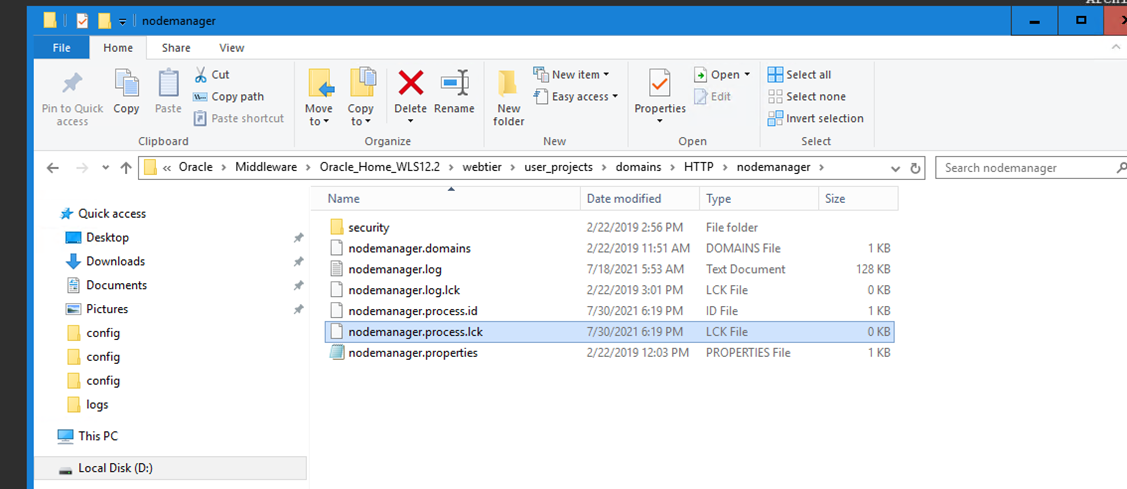Open the Copy to menu
The height and width of the screenshot is (489, 1127).
[x=361, y=99]
